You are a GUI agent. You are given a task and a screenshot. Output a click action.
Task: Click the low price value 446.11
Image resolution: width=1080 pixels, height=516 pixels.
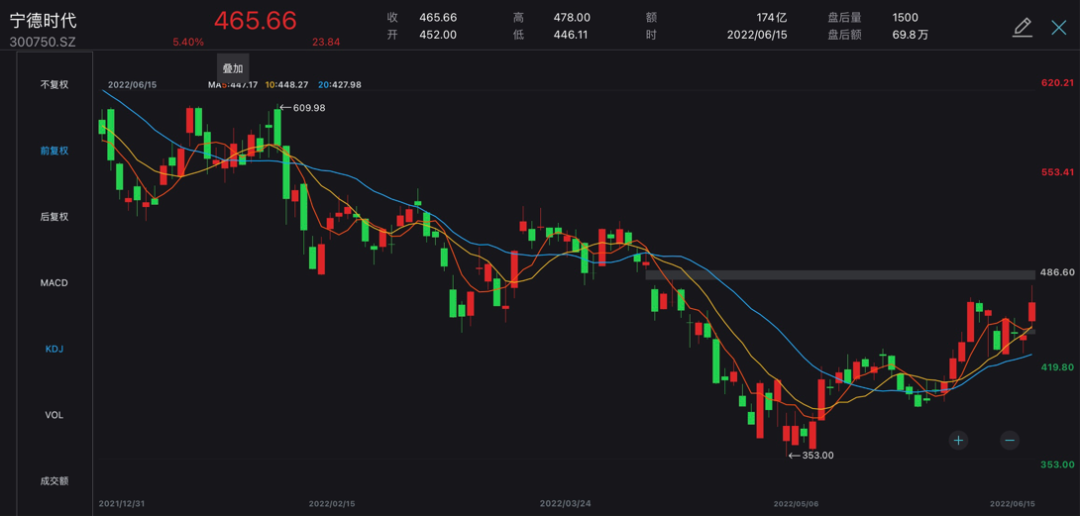pos(570,35)
